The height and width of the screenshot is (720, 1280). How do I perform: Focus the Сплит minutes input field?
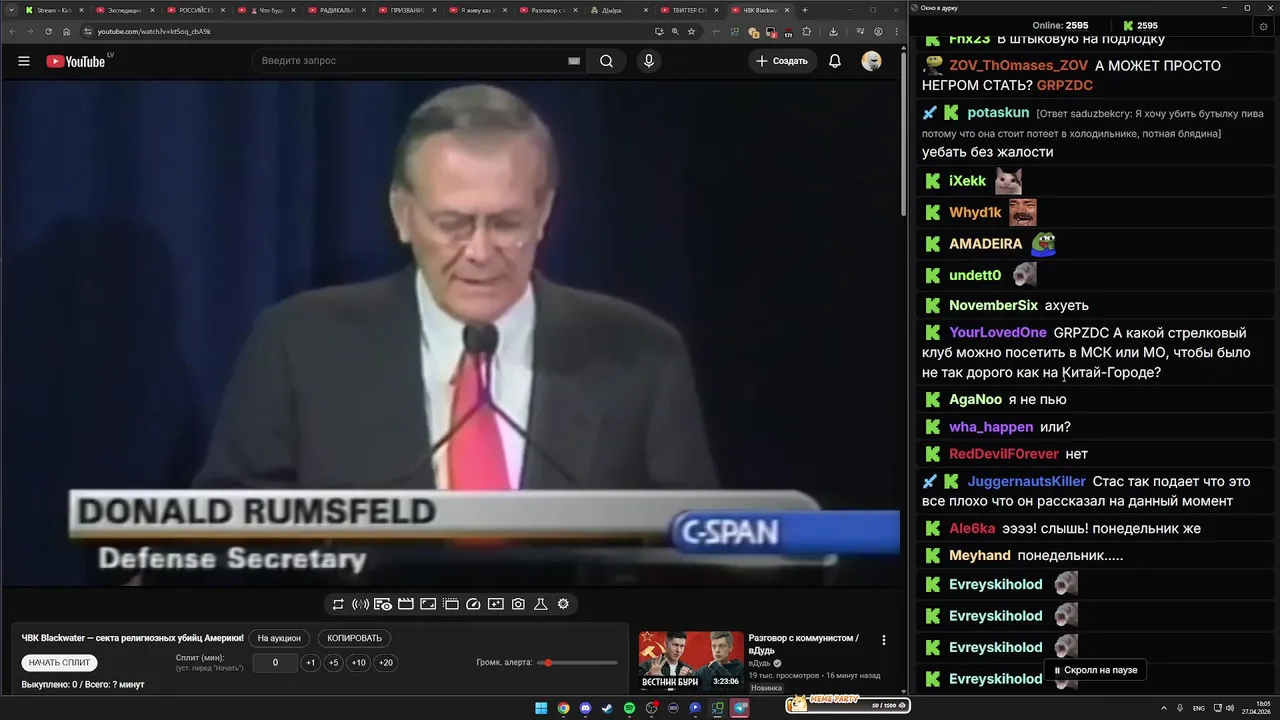coord(275,662)
